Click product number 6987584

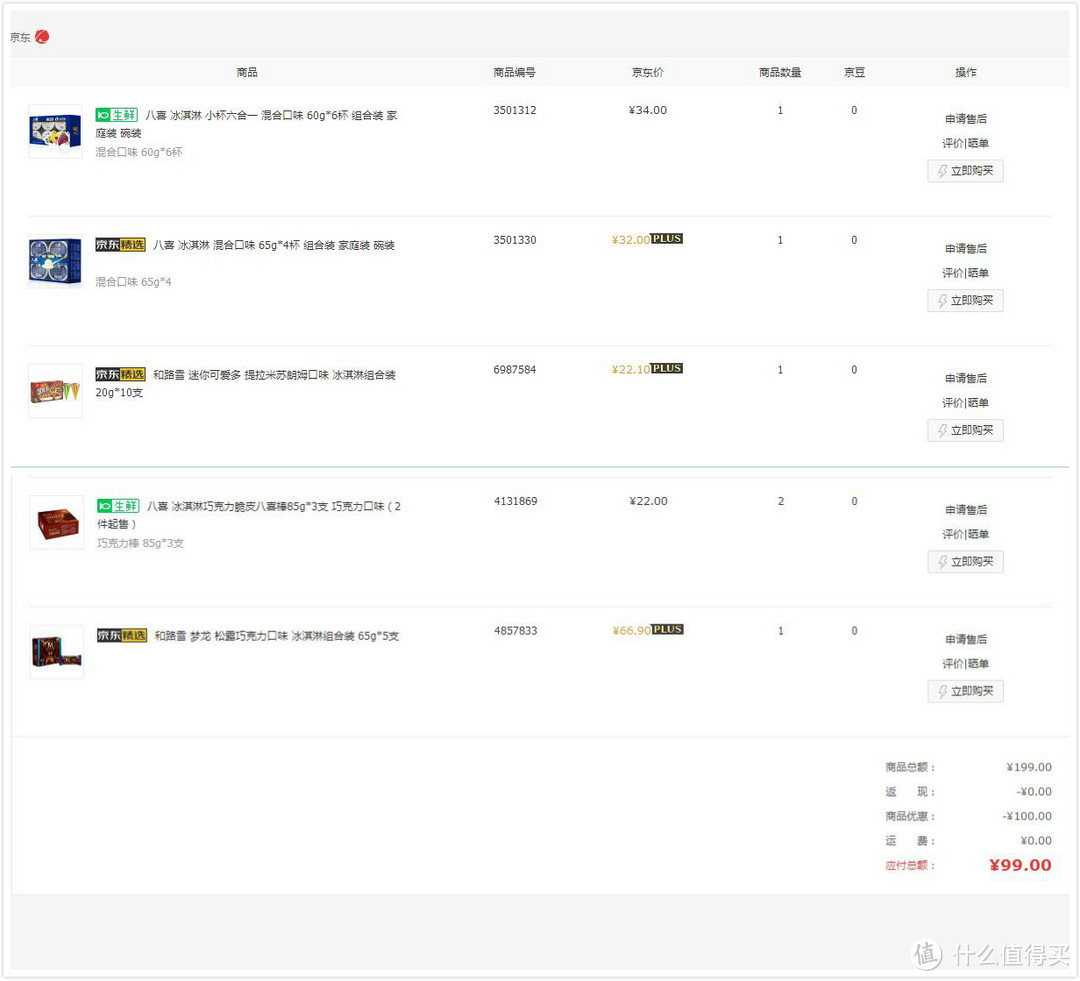[515, 369]
